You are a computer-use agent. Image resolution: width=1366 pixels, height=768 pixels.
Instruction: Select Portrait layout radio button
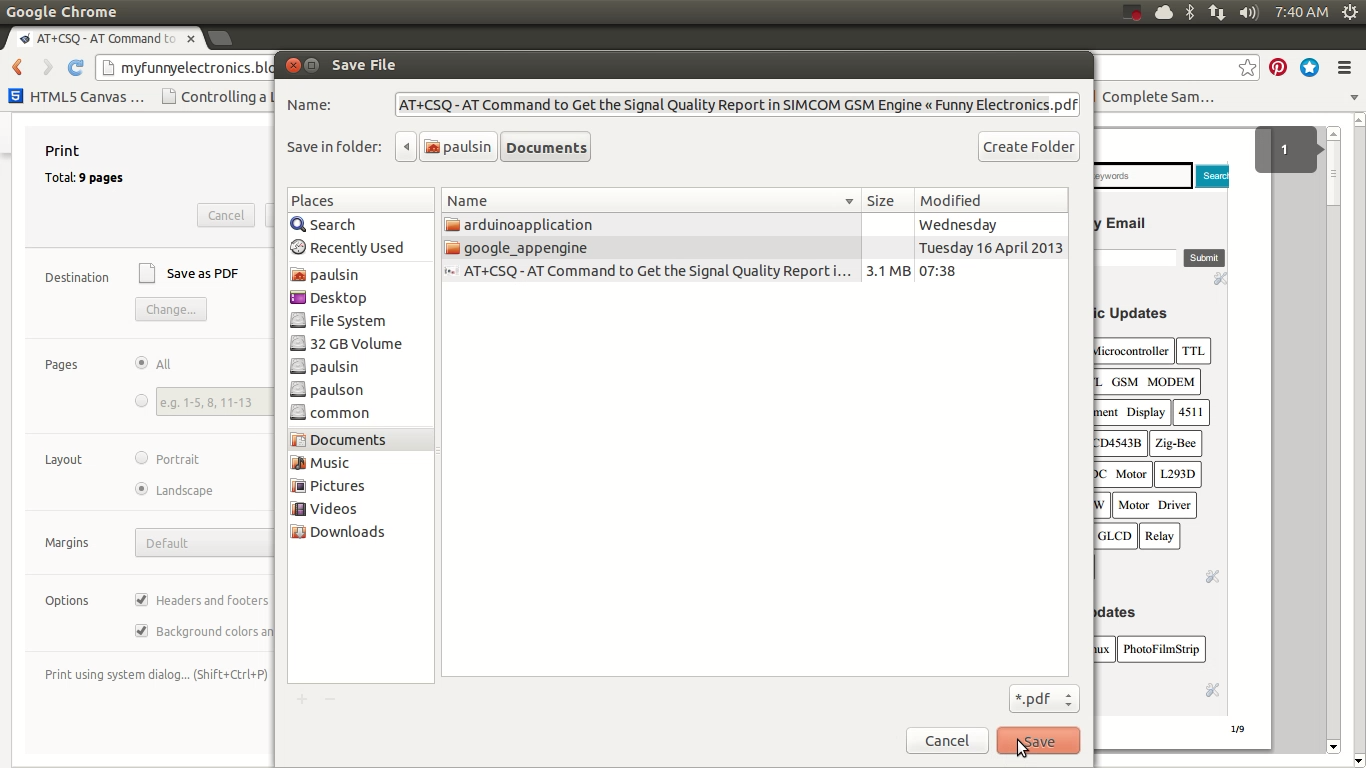(141, 458)
